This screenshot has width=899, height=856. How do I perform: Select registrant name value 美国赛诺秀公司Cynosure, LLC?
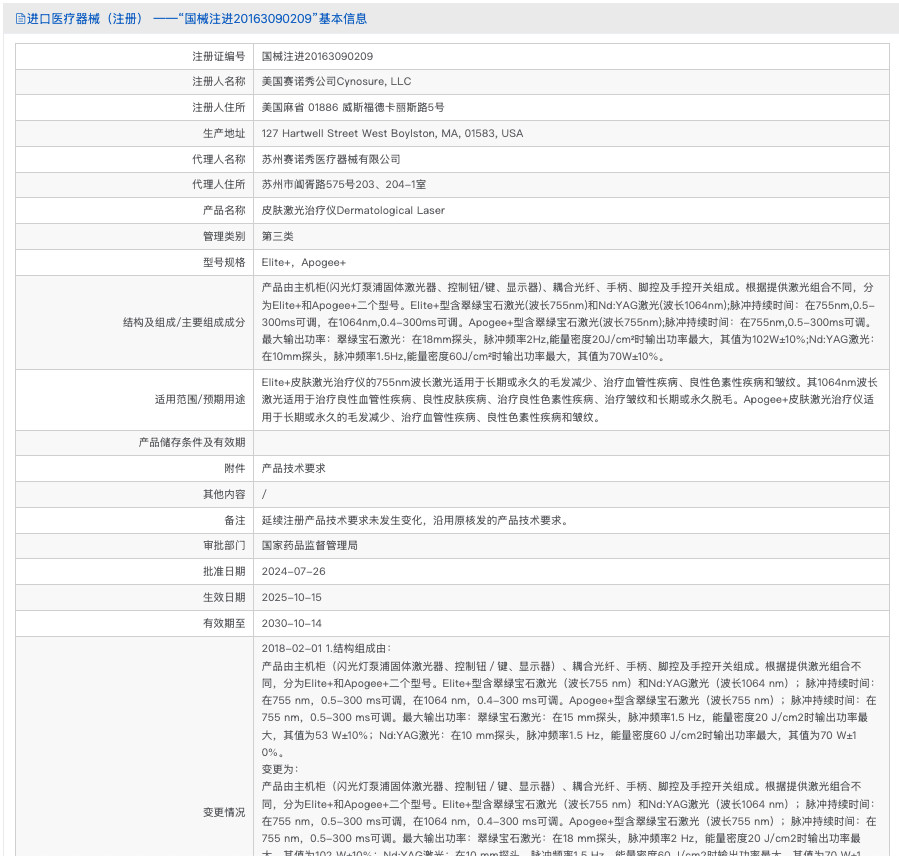click(x=336, y=82)
